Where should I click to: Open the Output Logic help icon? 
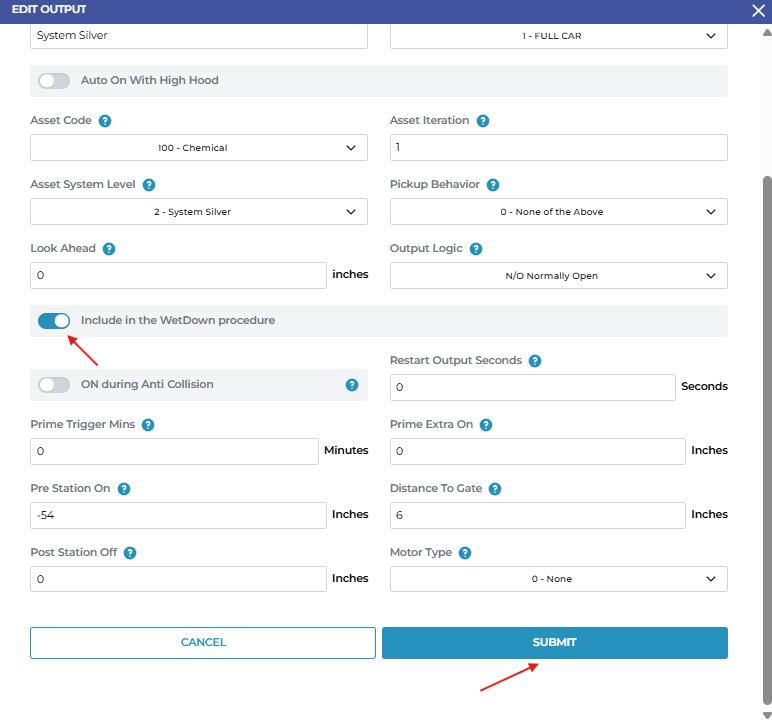476,249
